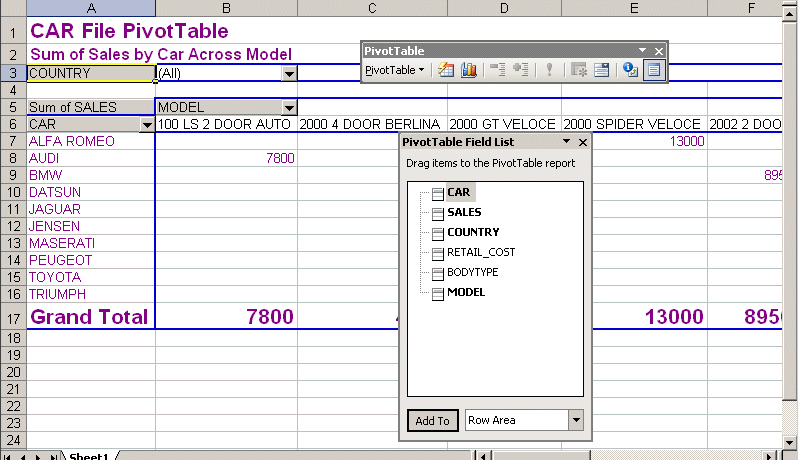Viewport: 798px width, 460px height.
Task: Click the Add To button
Action: 433,421
